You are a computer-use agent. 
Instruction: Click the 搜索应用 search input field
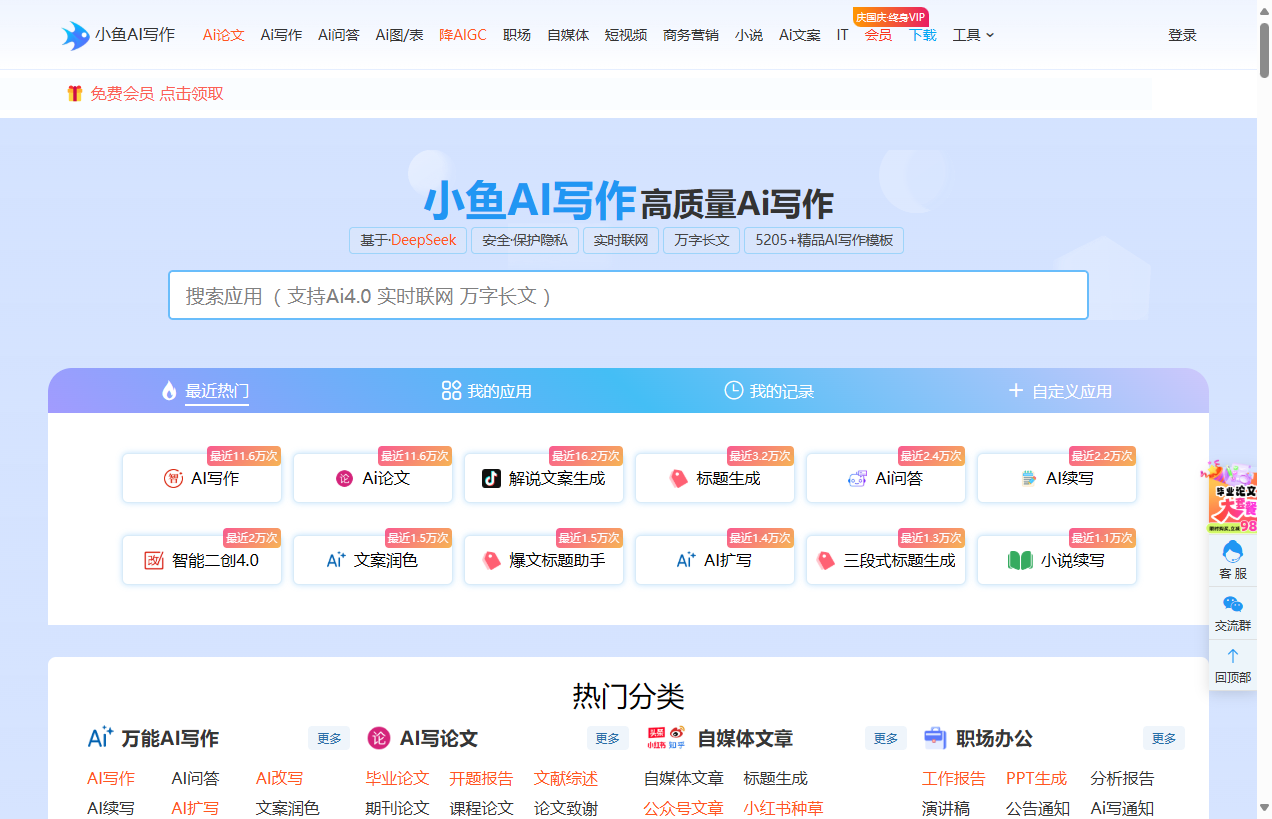[628, 296]
